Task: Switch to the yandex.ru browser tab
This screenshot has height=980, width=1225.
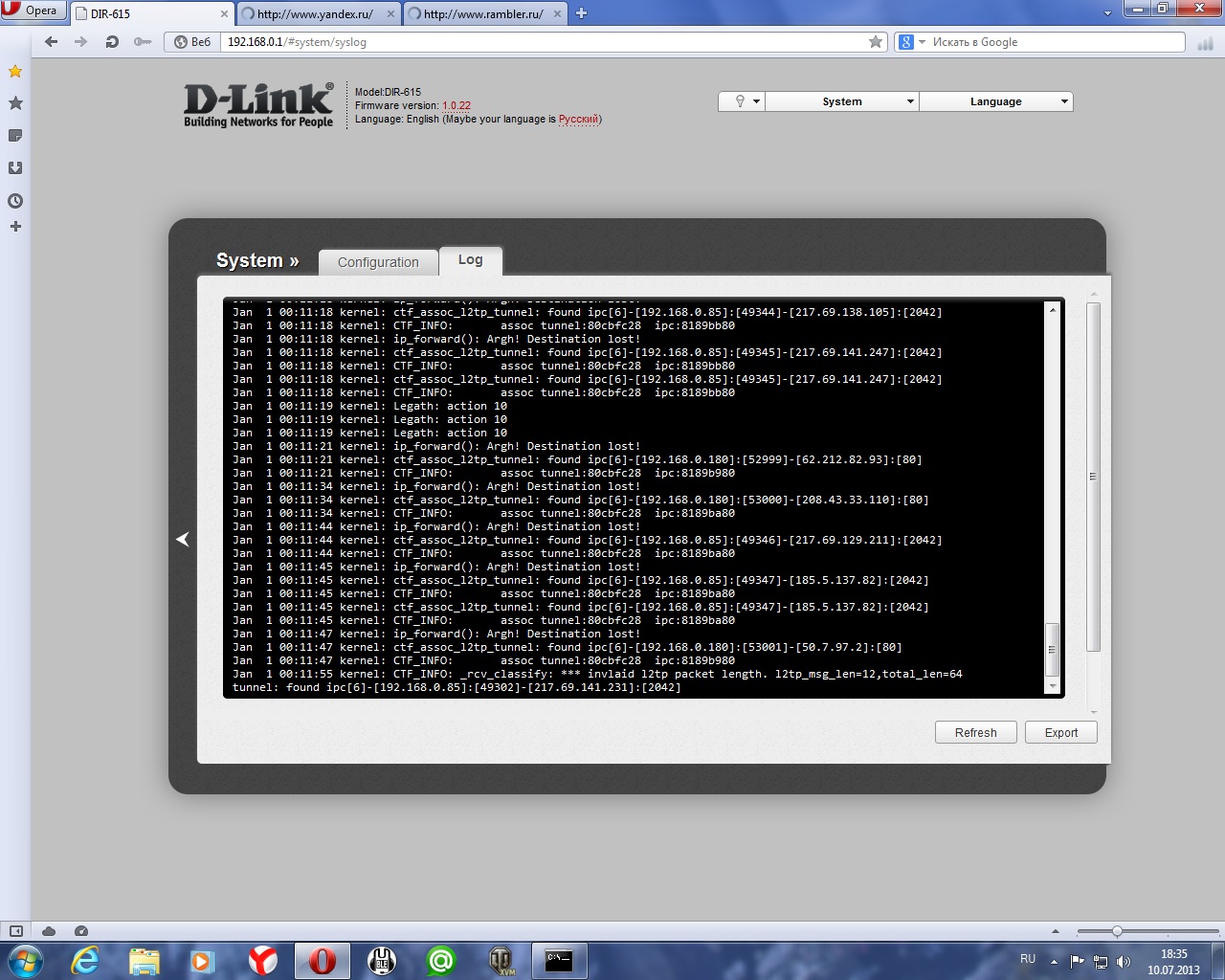Action: point(316,14)
